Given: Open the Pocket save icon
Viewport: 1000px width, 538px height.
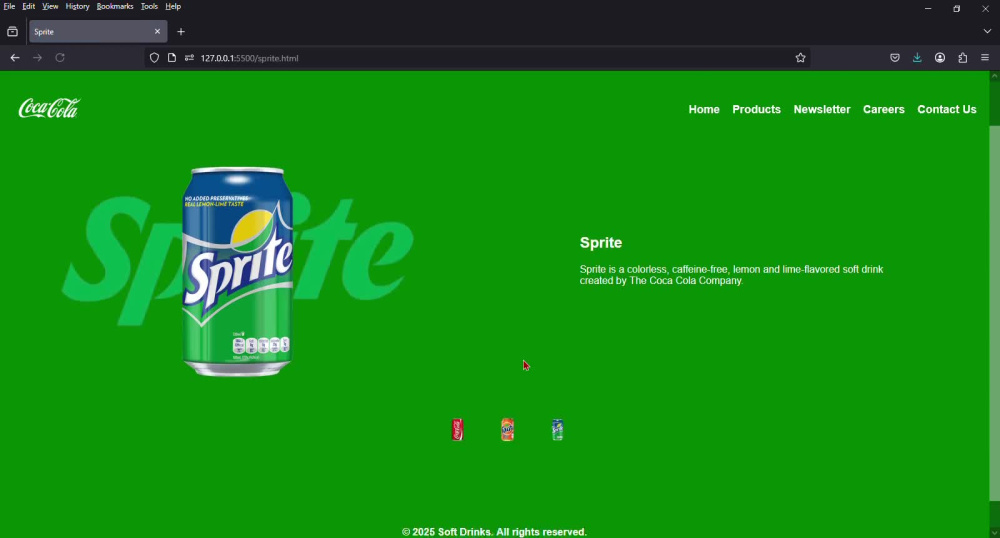Looking at the screenshot, I should click(895, 58).
